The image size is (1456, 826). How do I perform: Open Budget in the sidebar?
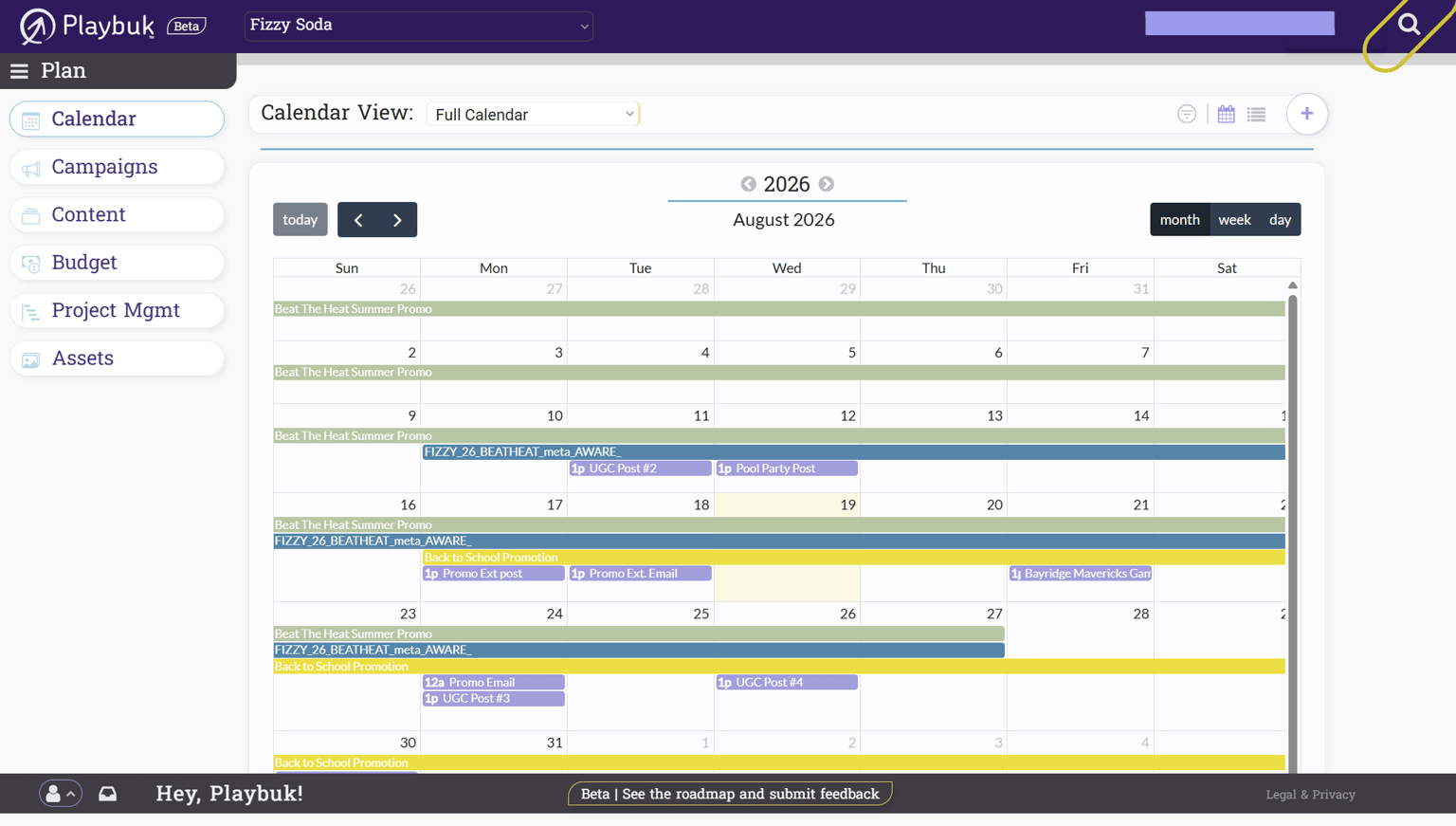[117, 263]
